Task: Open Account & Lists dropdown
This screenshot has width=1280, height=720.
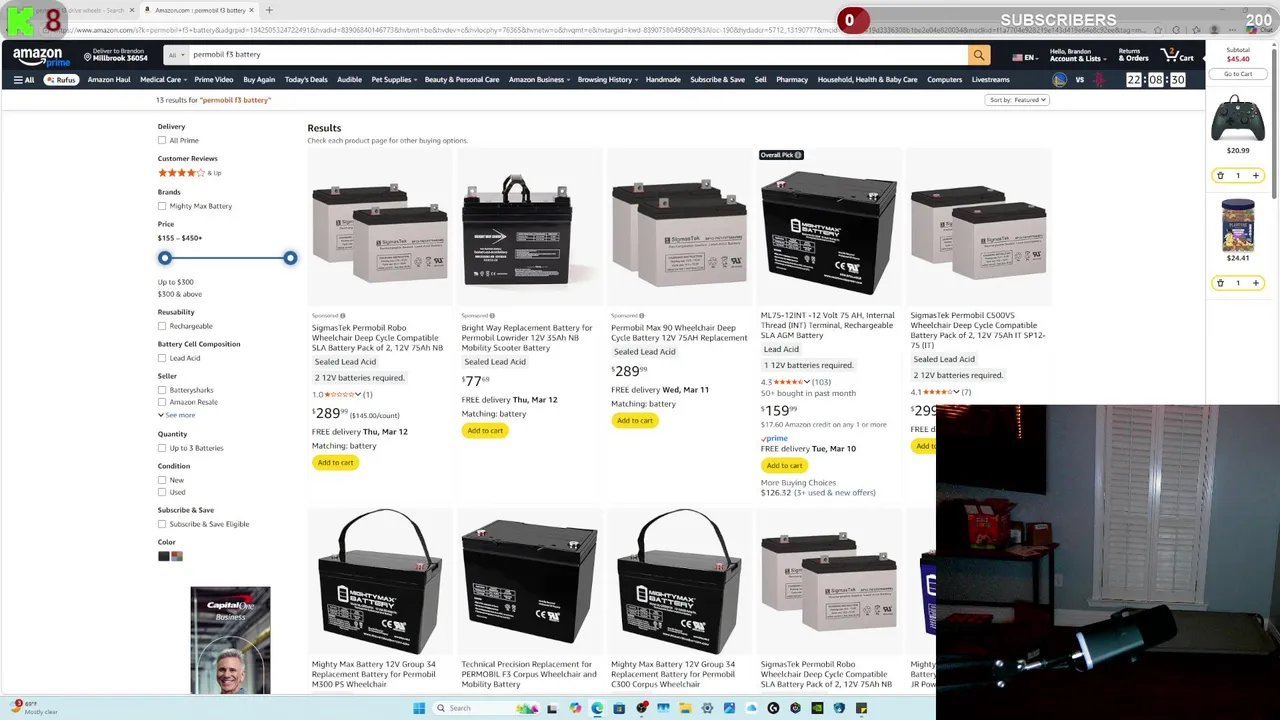Action: pos(1077,55)
